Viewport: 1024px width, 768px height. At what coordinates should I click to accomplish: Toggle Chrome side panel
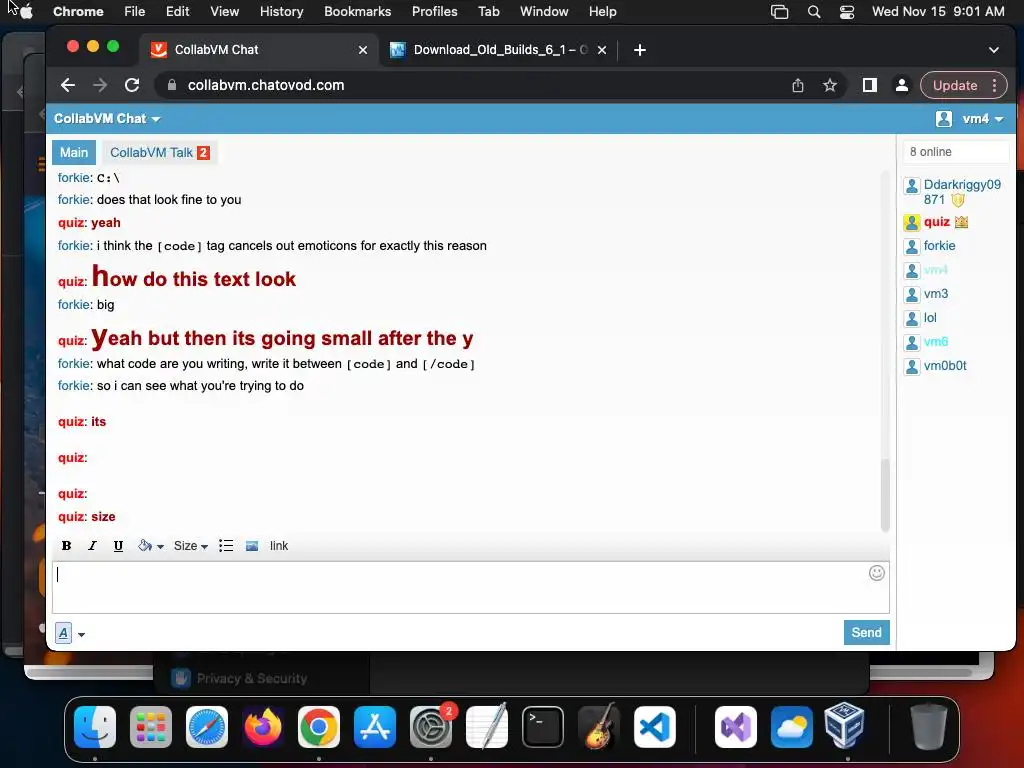pyautogui.click(x=869, y=86)
